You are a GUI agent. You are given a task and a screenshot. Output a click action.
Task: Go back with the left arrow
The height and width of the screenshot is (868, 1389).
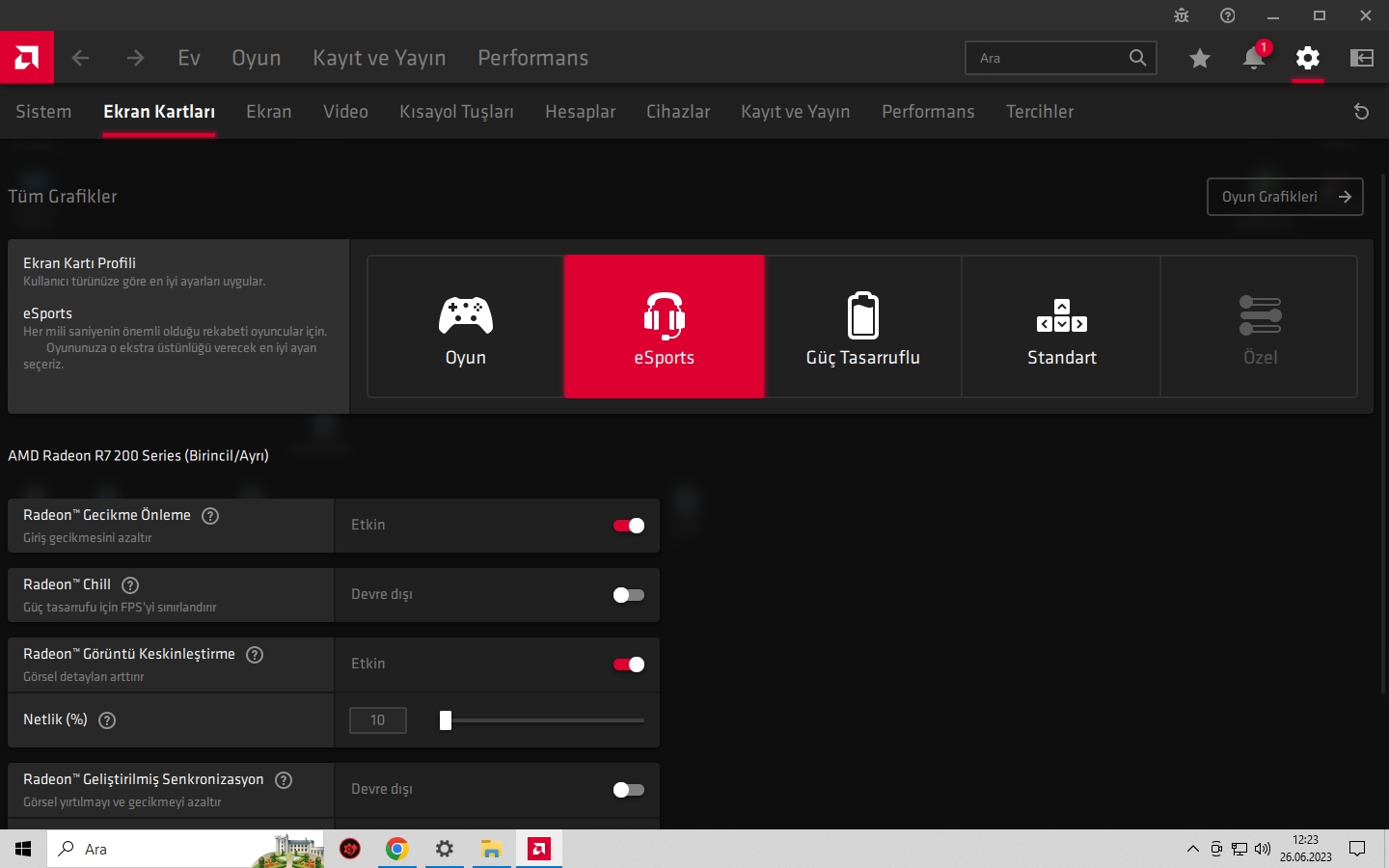pos(81,58)
